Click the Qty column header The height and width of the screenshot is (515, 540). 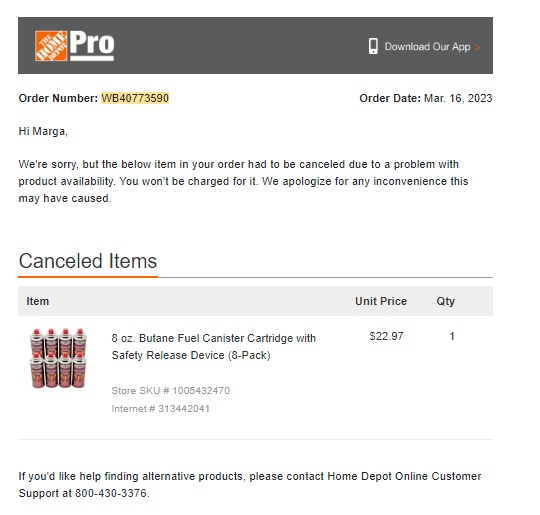coord(446,301)
